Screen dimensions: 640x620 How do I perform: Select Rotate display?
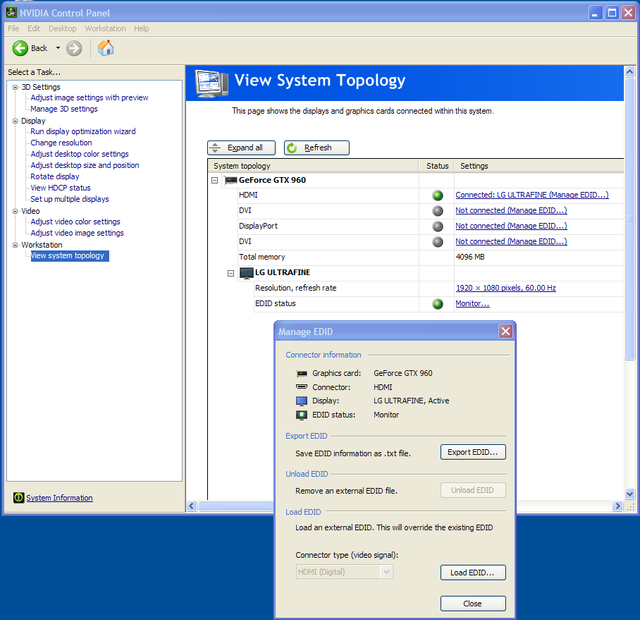[55, 177]
